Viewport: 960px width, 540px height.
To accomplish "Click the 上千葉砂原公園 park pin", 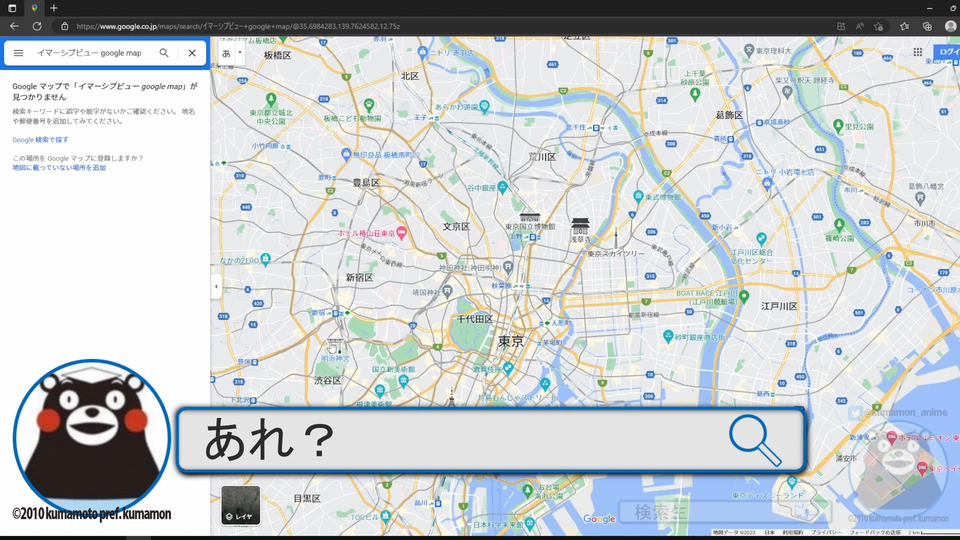I will pyautogui.click(x=695, y=94).
